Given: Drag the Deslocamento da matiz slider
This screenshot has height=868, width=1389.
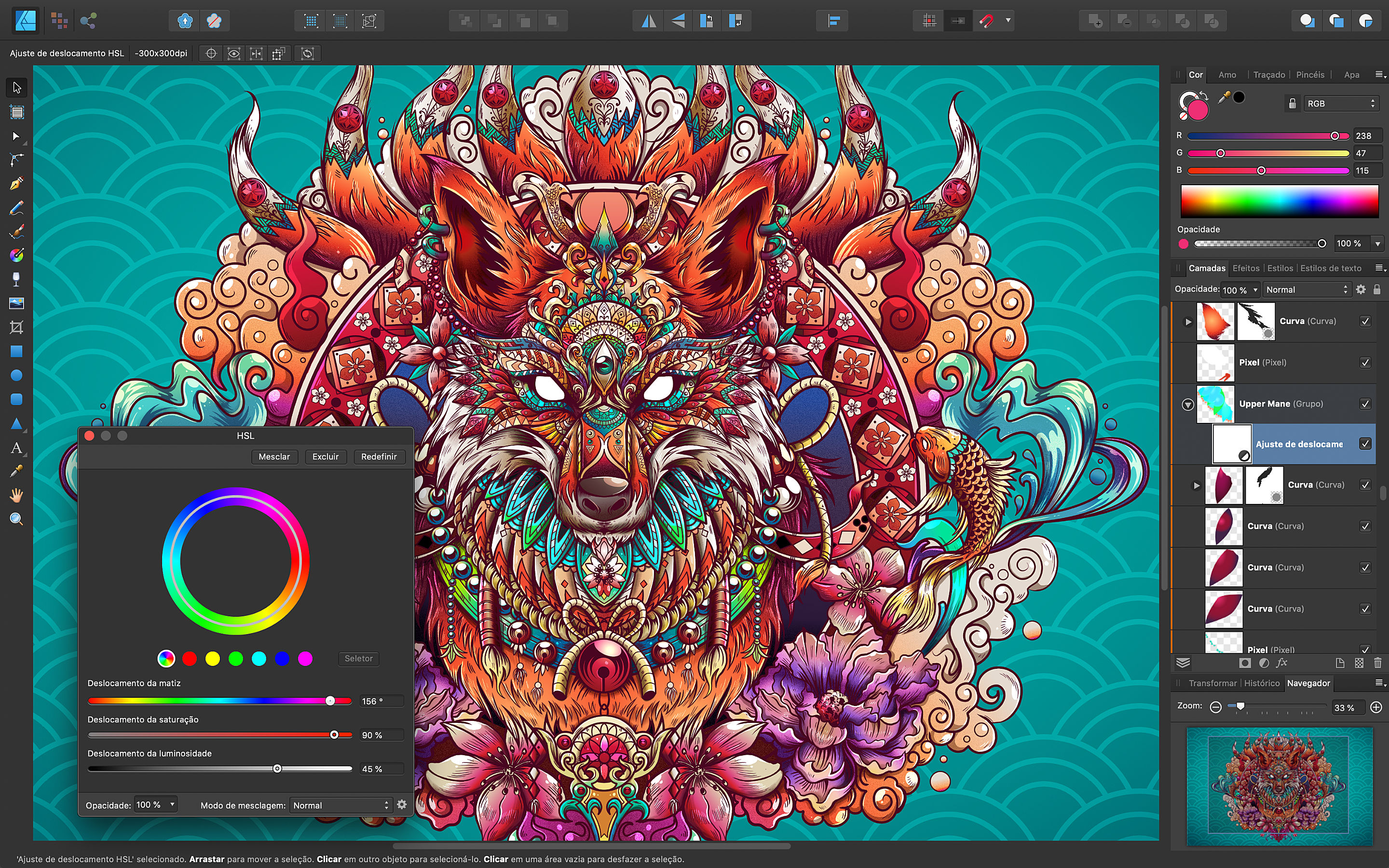Looking at the screenshot, I should (330, 700).
